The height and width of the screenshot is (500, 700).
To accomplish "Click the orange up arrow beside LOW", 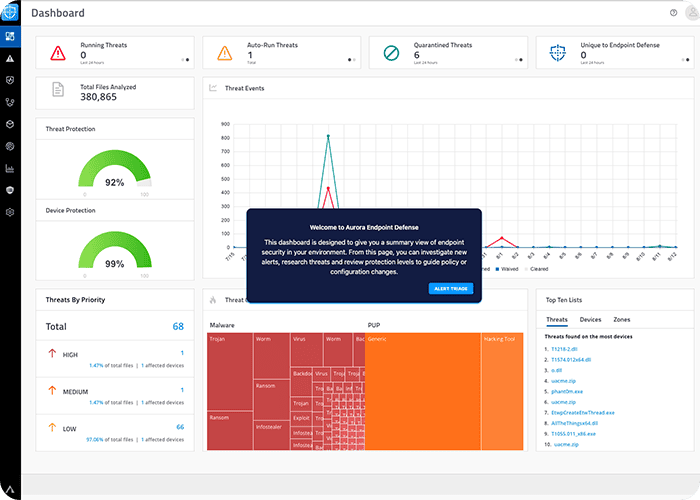I will pyautogui.click(x=52, y=427).
